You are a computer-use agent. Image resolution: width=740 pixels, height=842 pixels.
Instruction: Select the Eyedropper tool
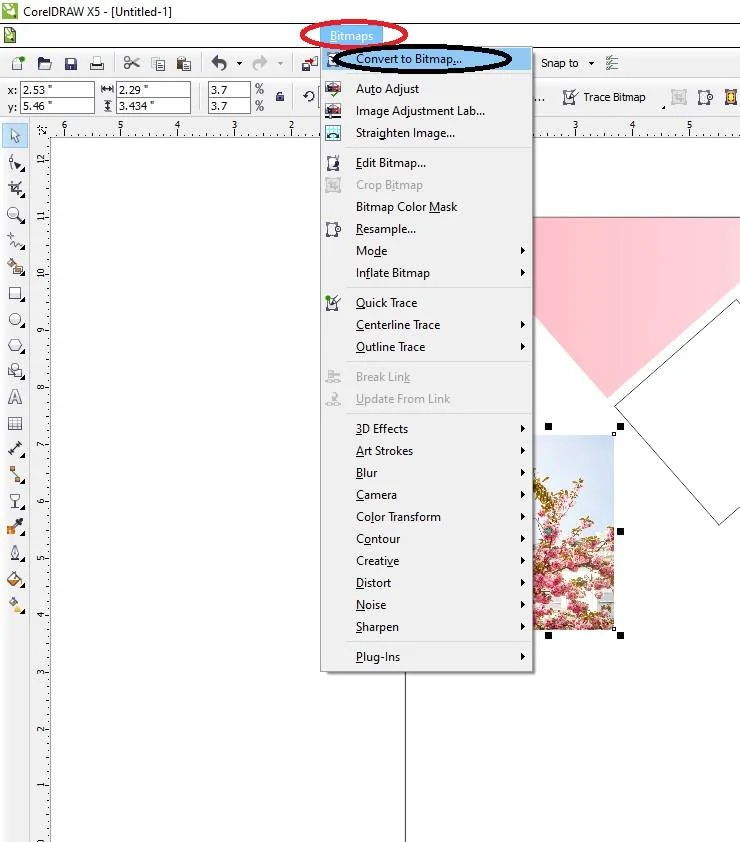(x=15, y=527)
